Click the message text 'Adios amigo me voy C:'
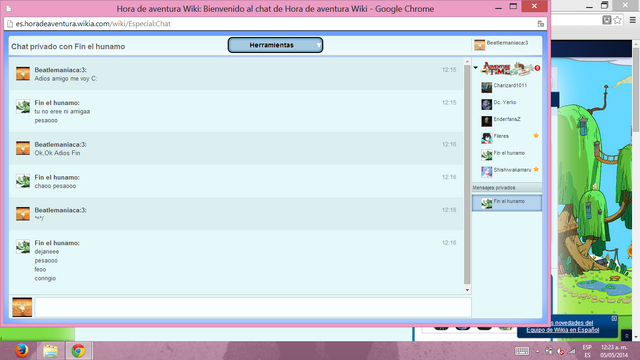This screenshot has height=360, width=640. tap(66, 79)
